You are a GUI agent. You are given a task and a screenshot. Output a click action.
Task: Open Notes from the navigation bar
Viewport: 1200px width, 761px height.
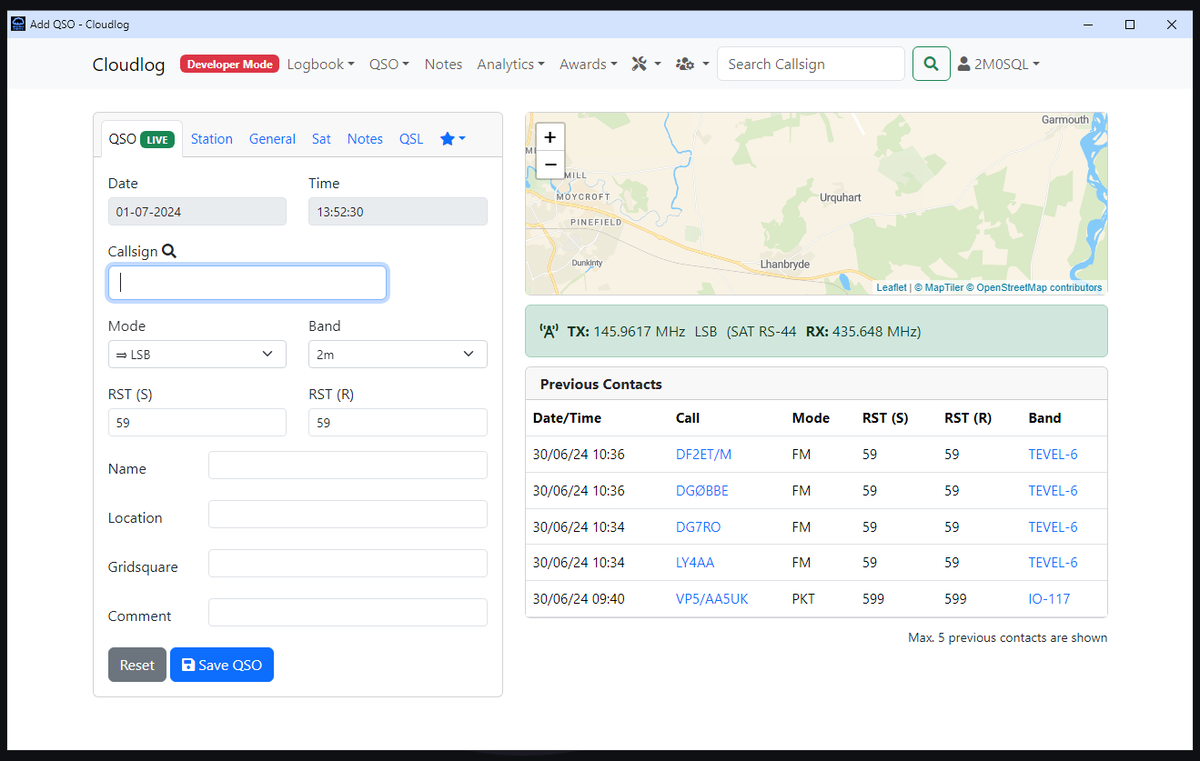click(x=443, y=63)
